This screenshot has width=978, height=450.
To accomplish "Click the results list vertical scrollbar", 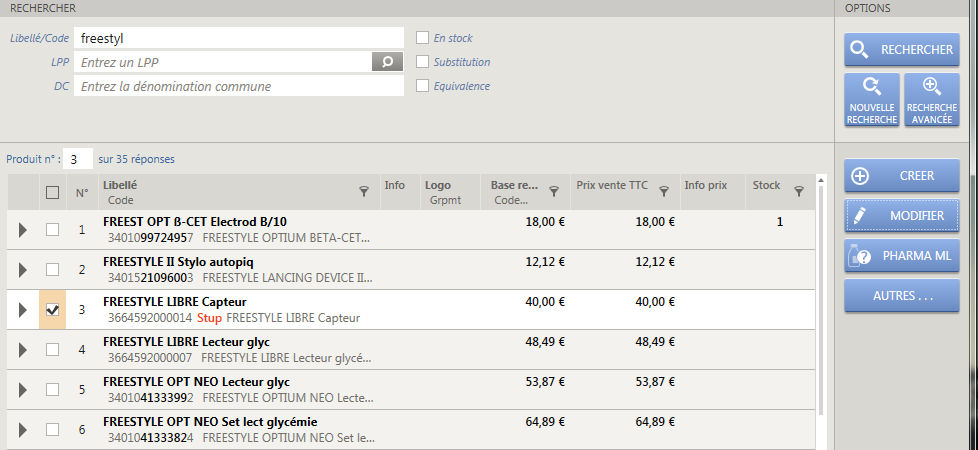I will (x=821, y=300).
